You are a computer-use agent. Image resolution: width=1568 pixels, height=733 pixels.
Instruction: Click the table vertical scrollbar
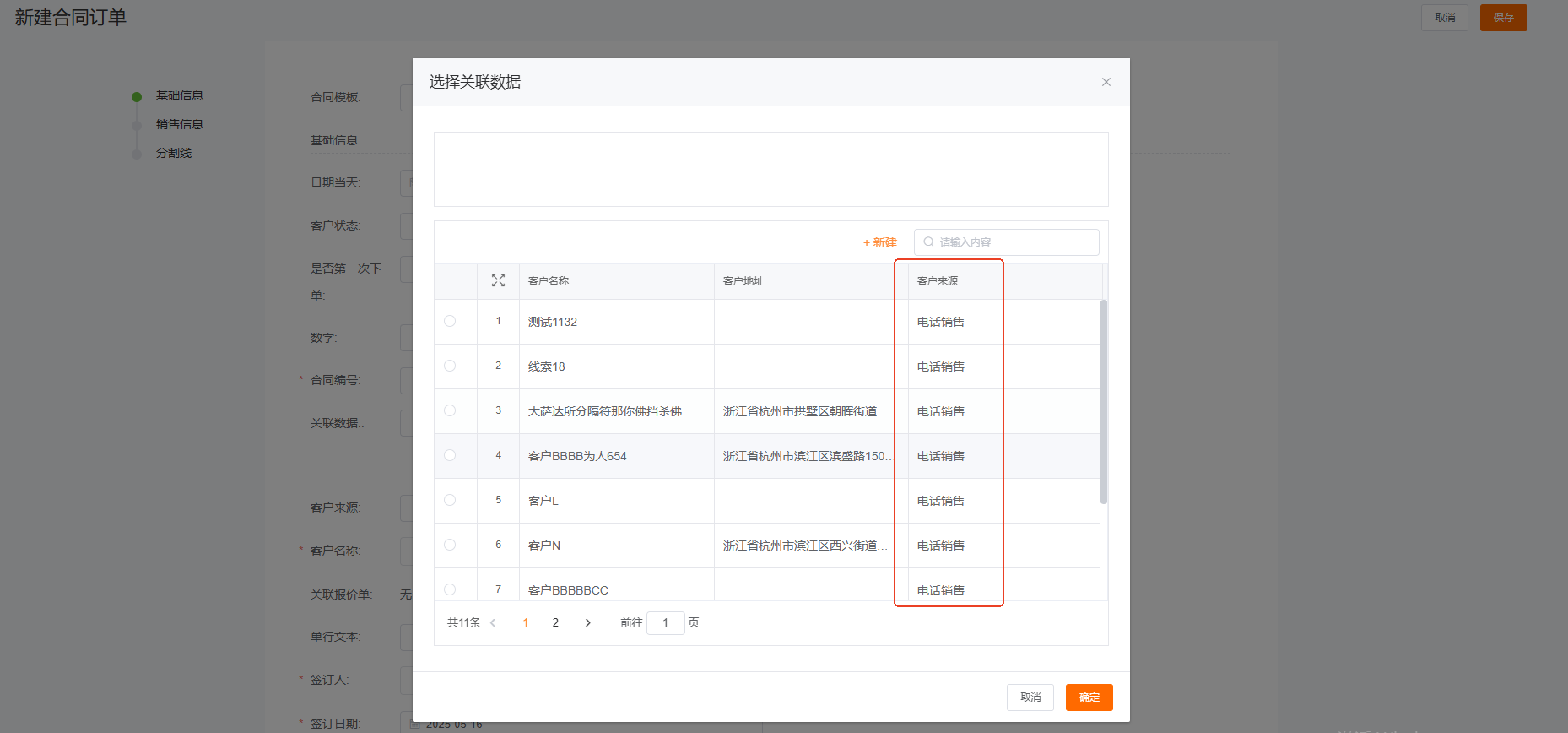click(x=1103, y=402)
